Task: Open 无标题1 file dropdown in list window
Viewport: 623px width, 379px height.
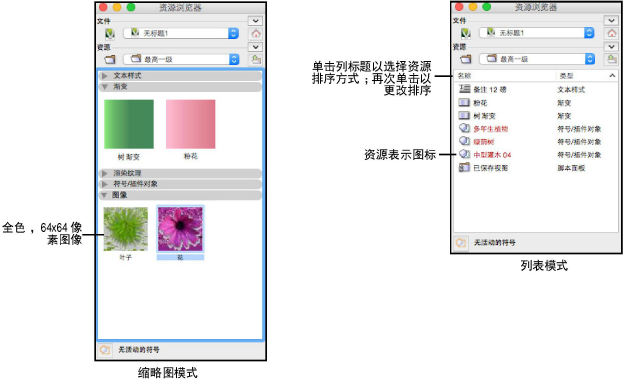Action: 537,33
